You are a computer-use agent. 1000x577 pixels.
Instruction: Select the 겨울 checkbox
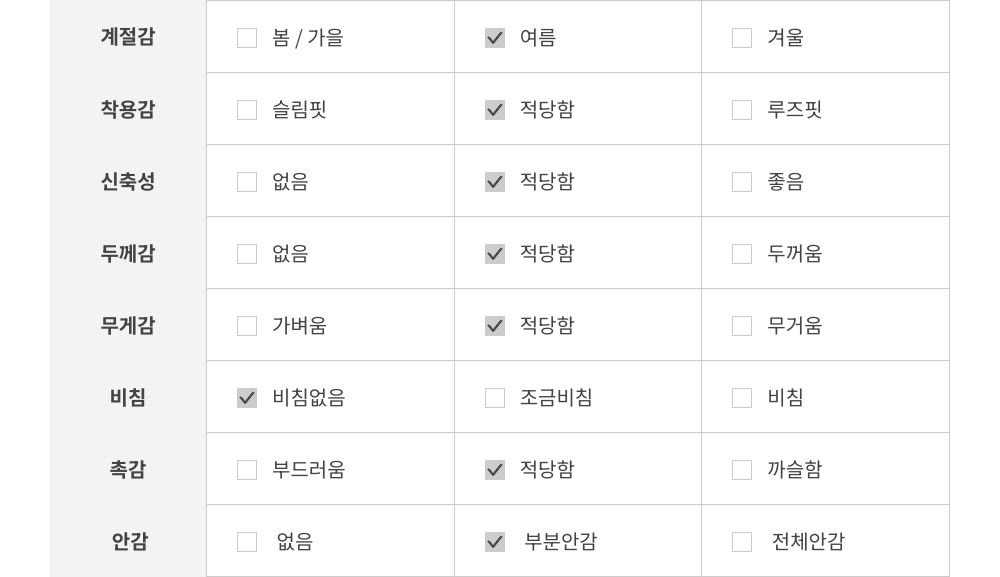coord(742,38)
